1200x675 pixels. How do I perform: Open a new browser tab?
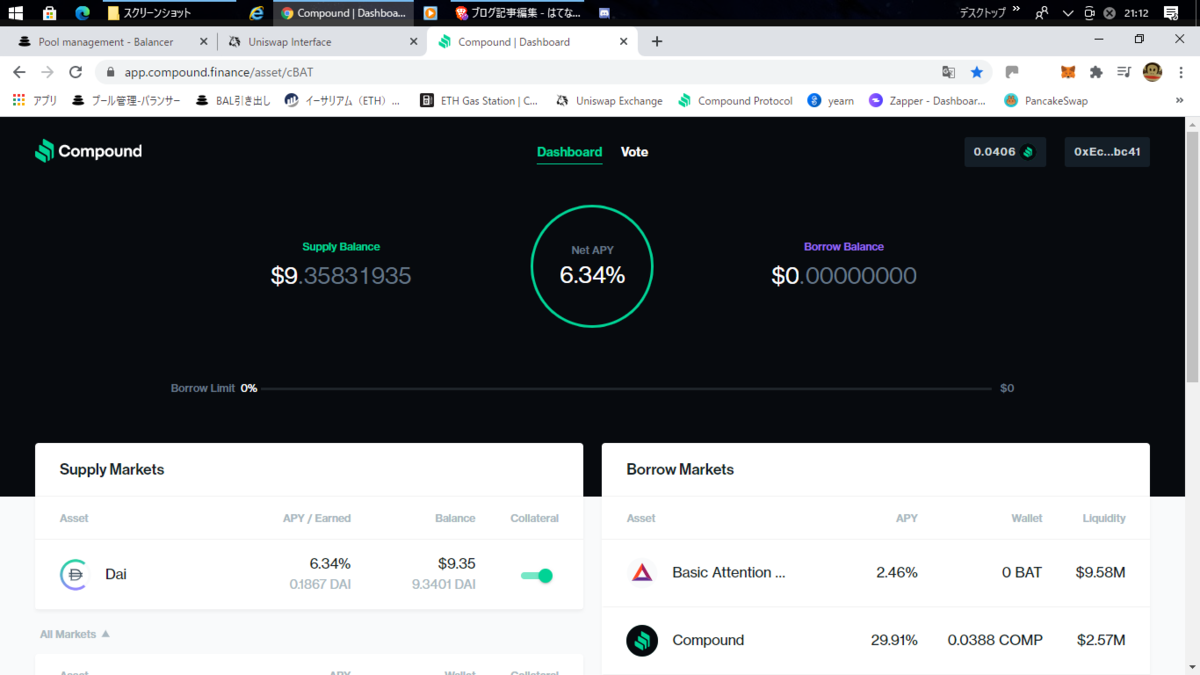pyautogui.click(x=657, y=42)
